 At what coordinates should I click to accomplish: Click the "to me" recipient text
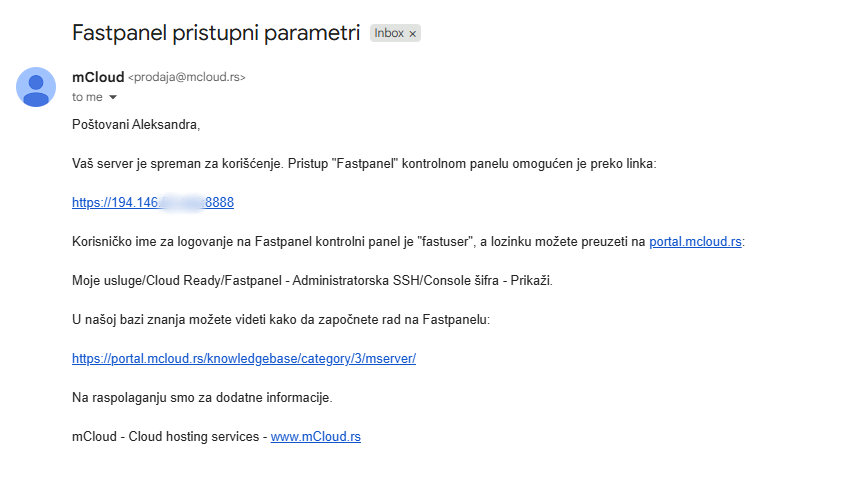(87, 98)
